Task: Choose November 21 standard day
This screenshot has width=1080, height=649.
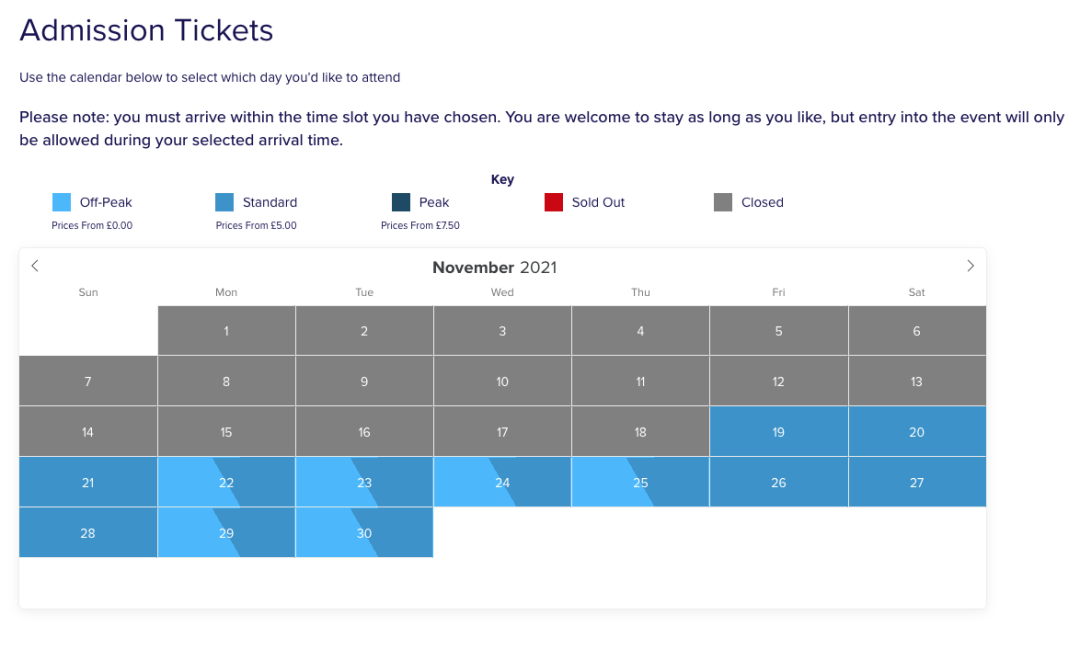Action: pyautogui.click(x=88, y=482)
